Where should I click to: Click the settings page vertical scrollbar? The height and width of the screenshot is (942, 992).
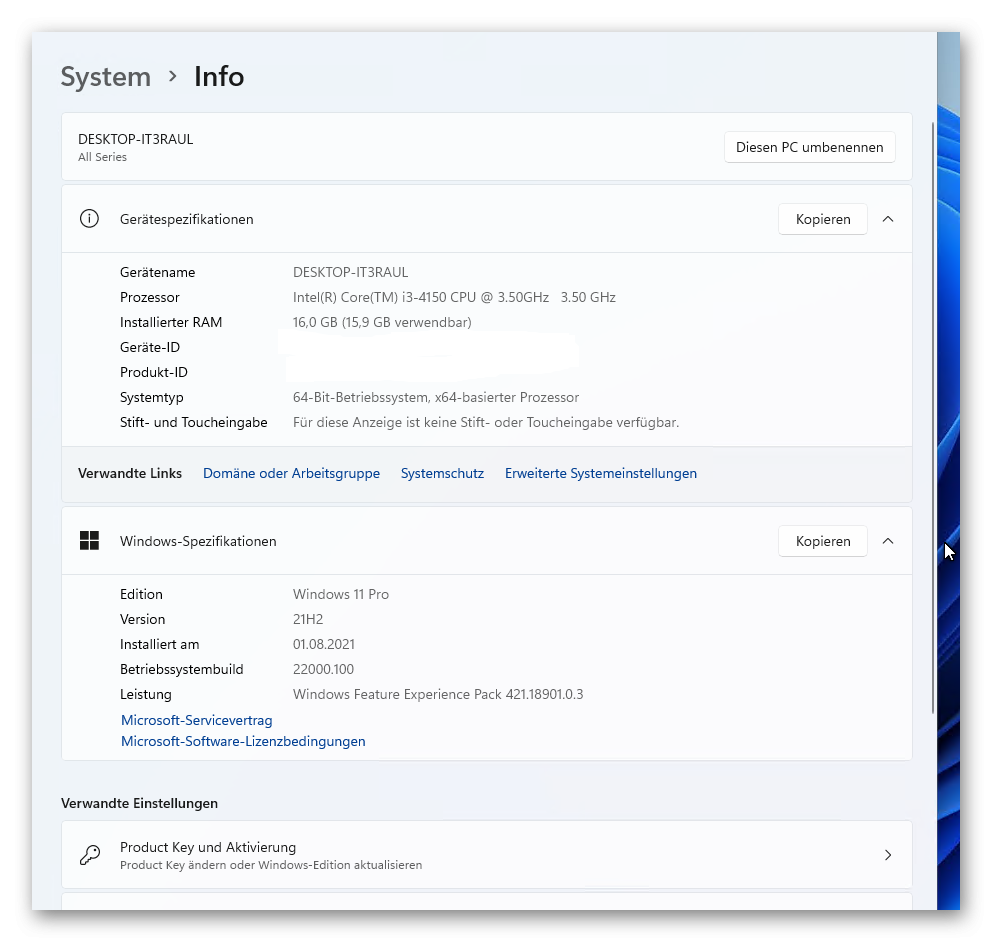pyautogui.click(x=933, y=418)
